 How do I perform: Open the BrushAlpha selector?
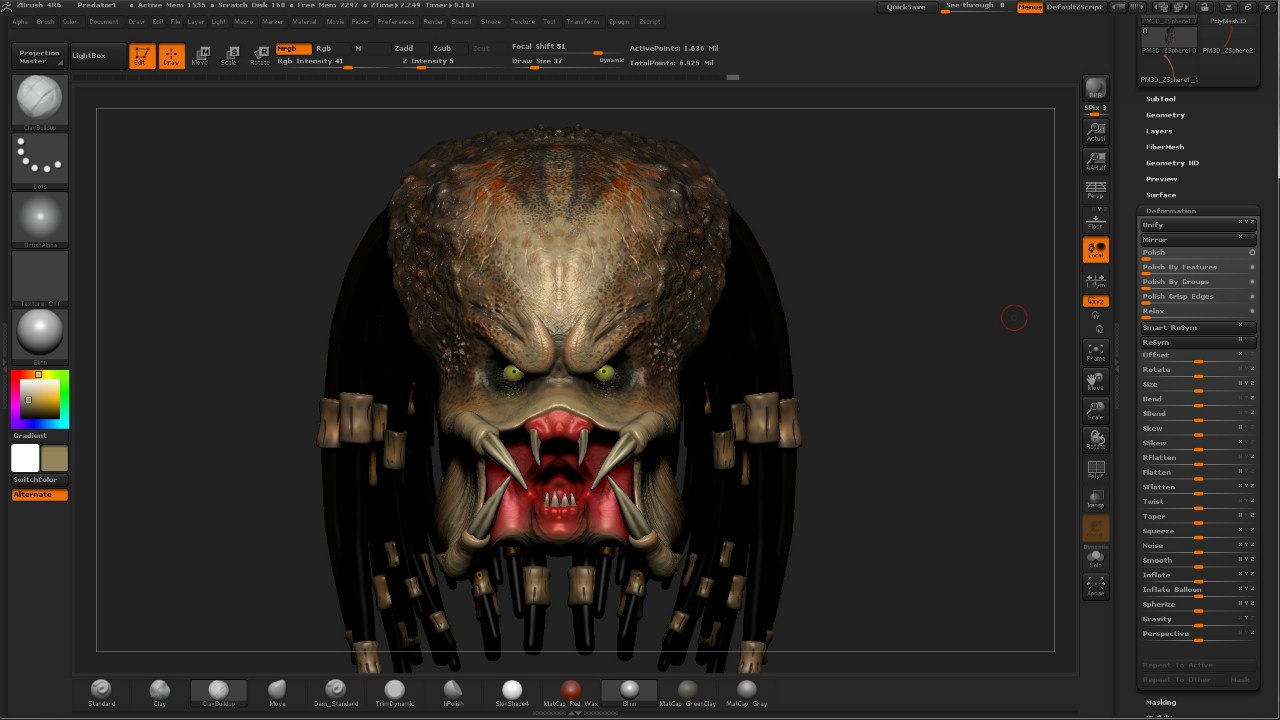pyautogui.click(x=40, y=220)
